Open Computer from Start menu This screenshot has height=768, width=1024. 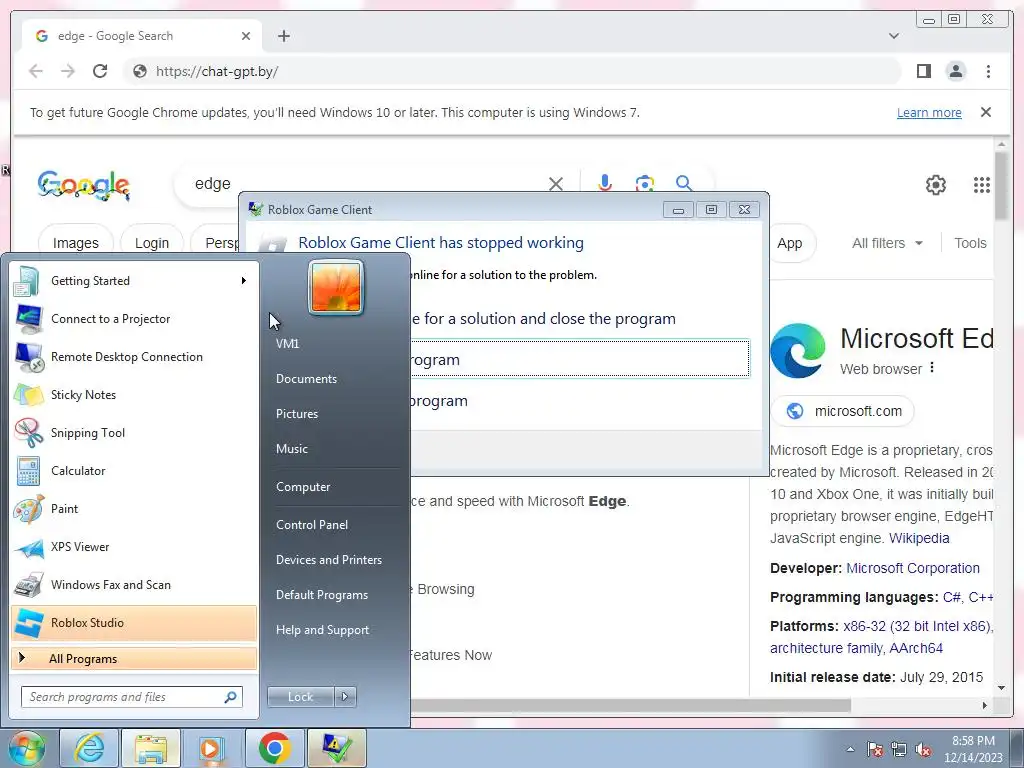pos(303,487)
